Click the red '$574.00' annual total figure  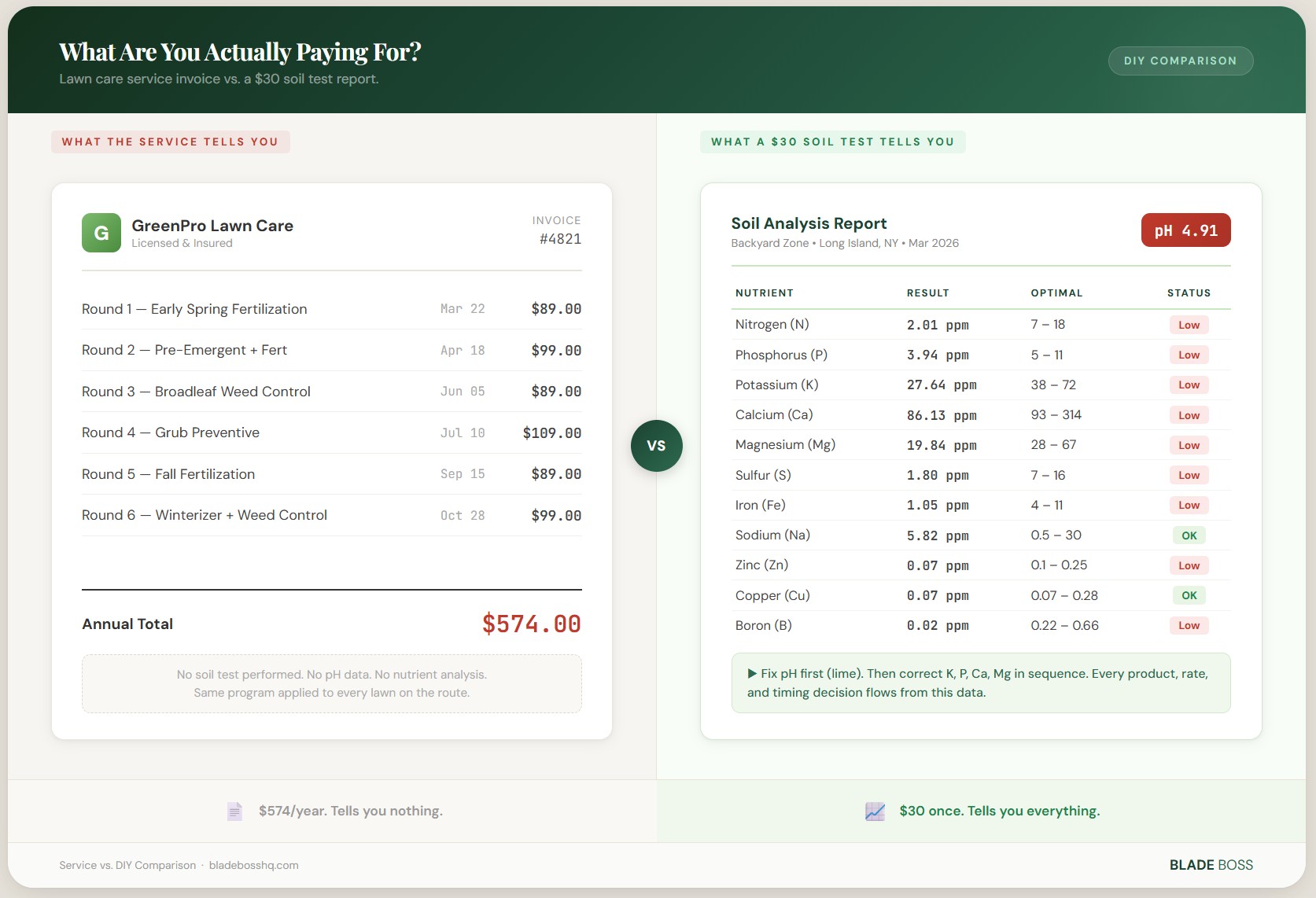(x=530, y=624)
